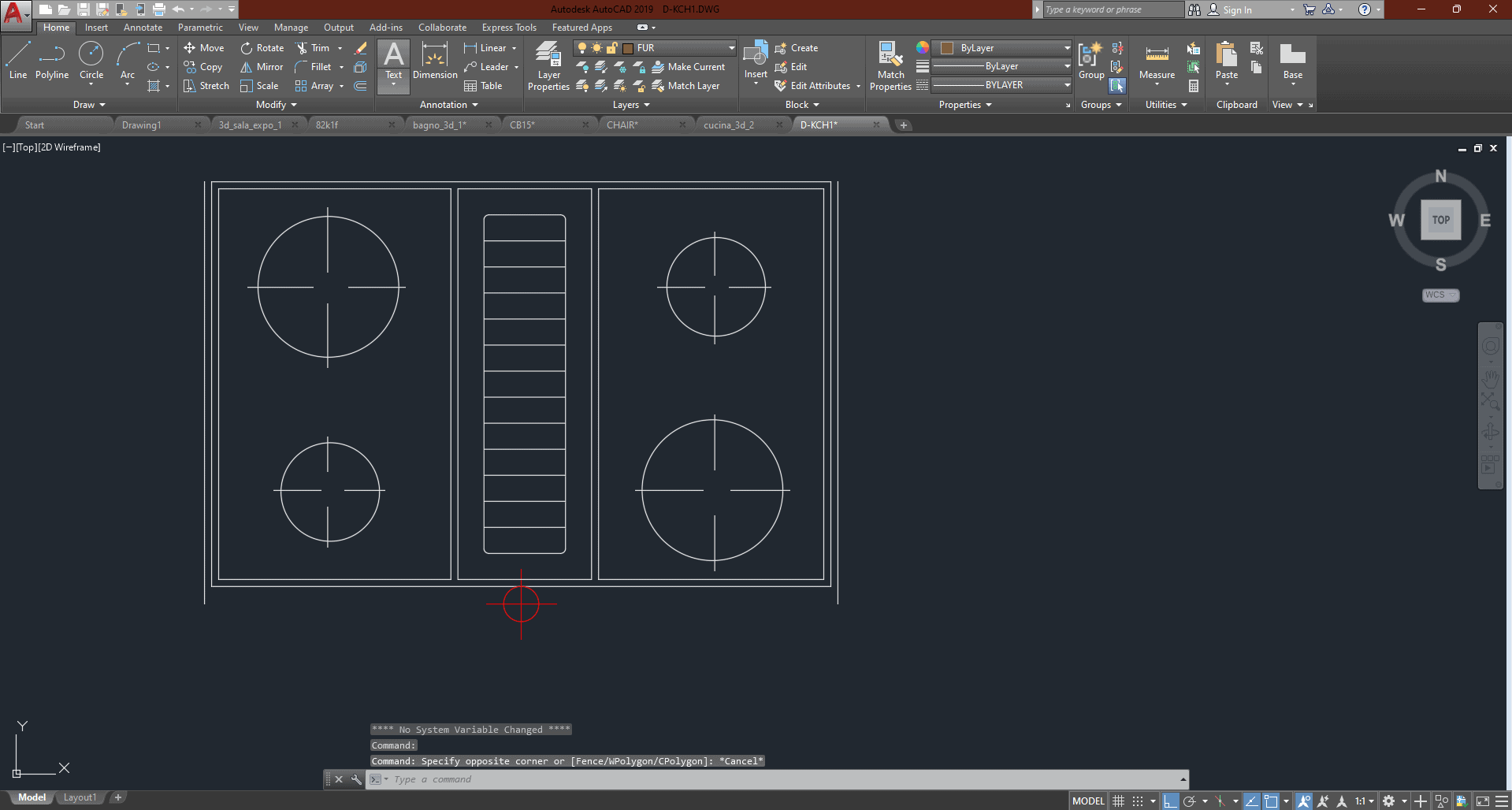Image resolution: width=1512 pixels, height=810 pixels.
Task: Switch to the Annotate ribbon tab
Action: pos(143,28)
